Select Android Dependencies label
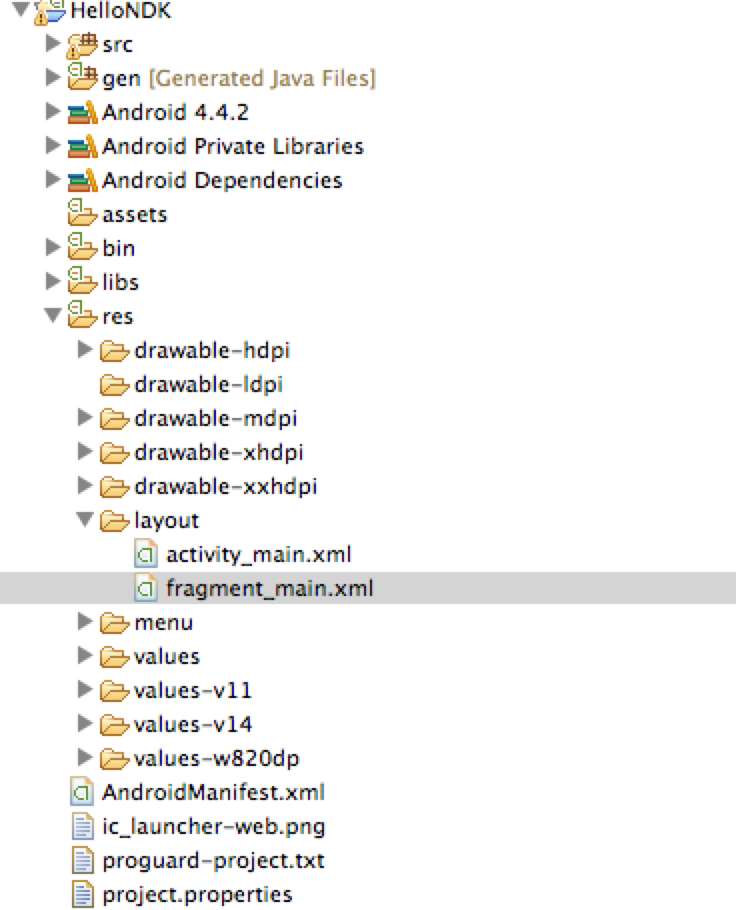Image resolution: width=736 pixels, height=910 pixels. (222, 180)
